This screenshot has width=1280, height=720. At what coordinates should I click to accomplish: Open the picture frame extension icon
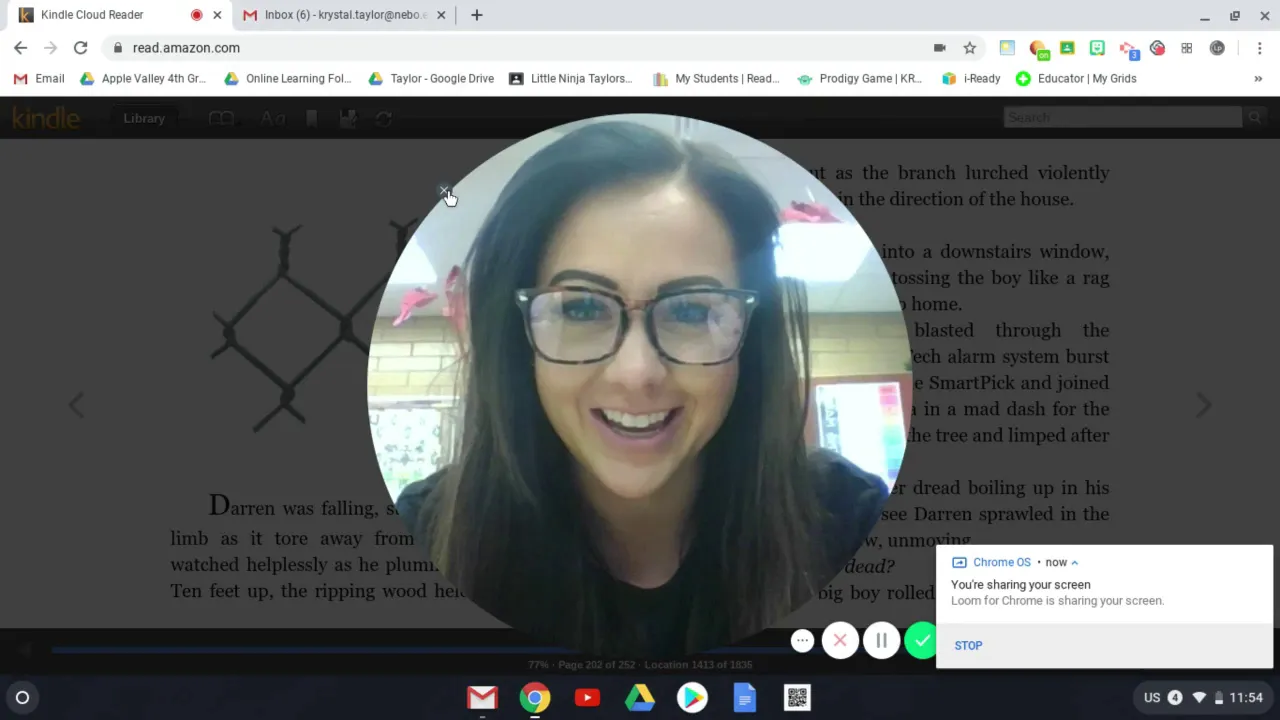click(x=1007, y=47)
